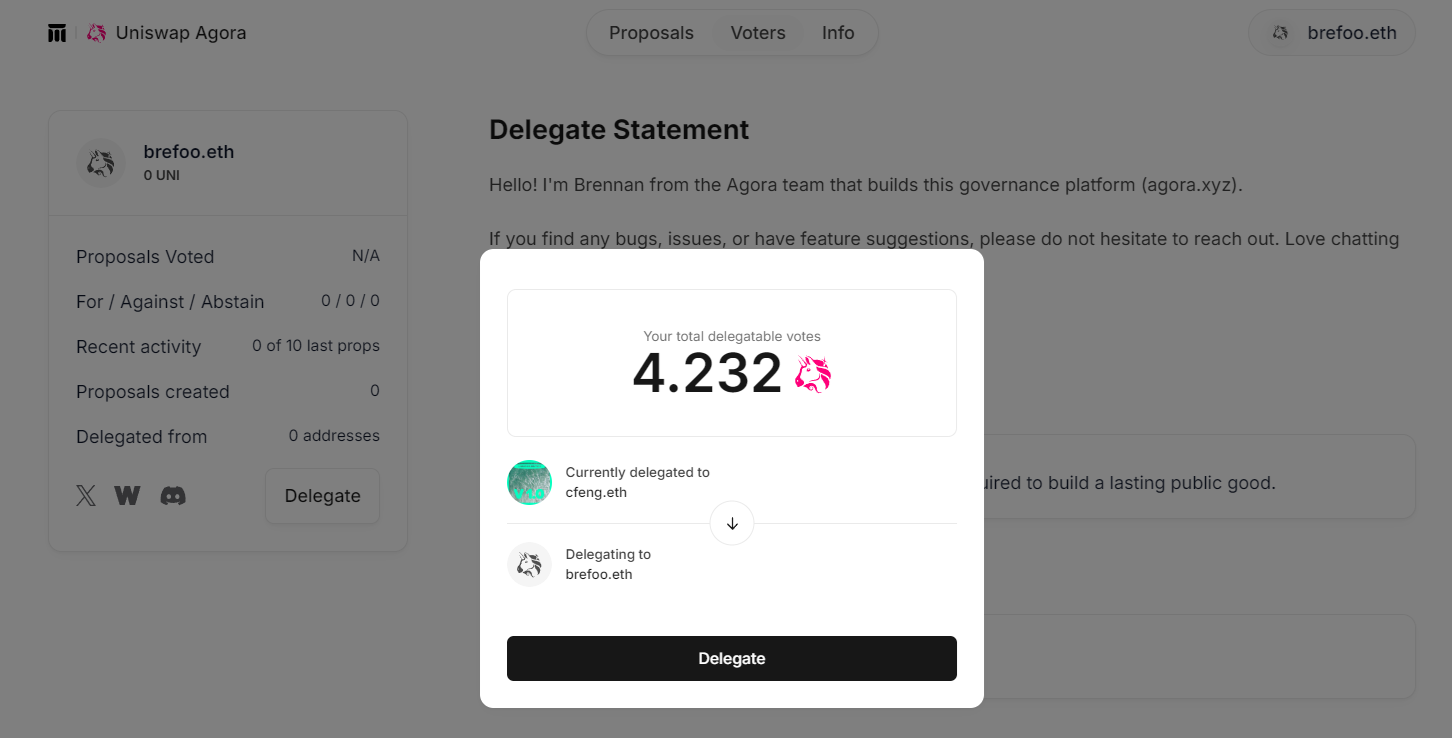Click cfeng.eth's teal avatar

(x=530, y=482)
